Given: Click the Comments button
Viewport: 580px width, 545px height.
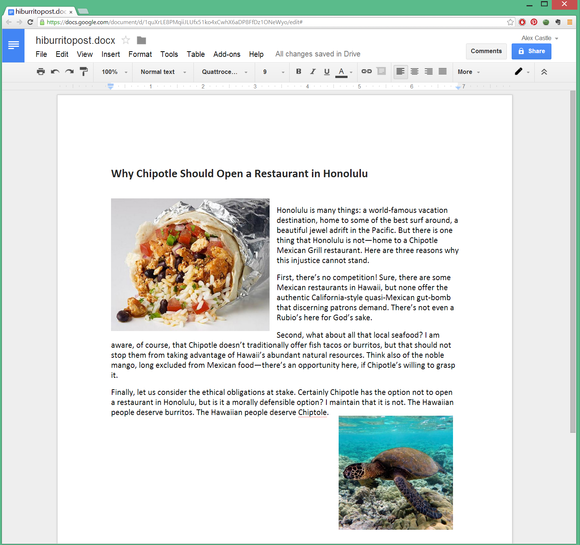Looking at the screenshot, I should 486,51.
